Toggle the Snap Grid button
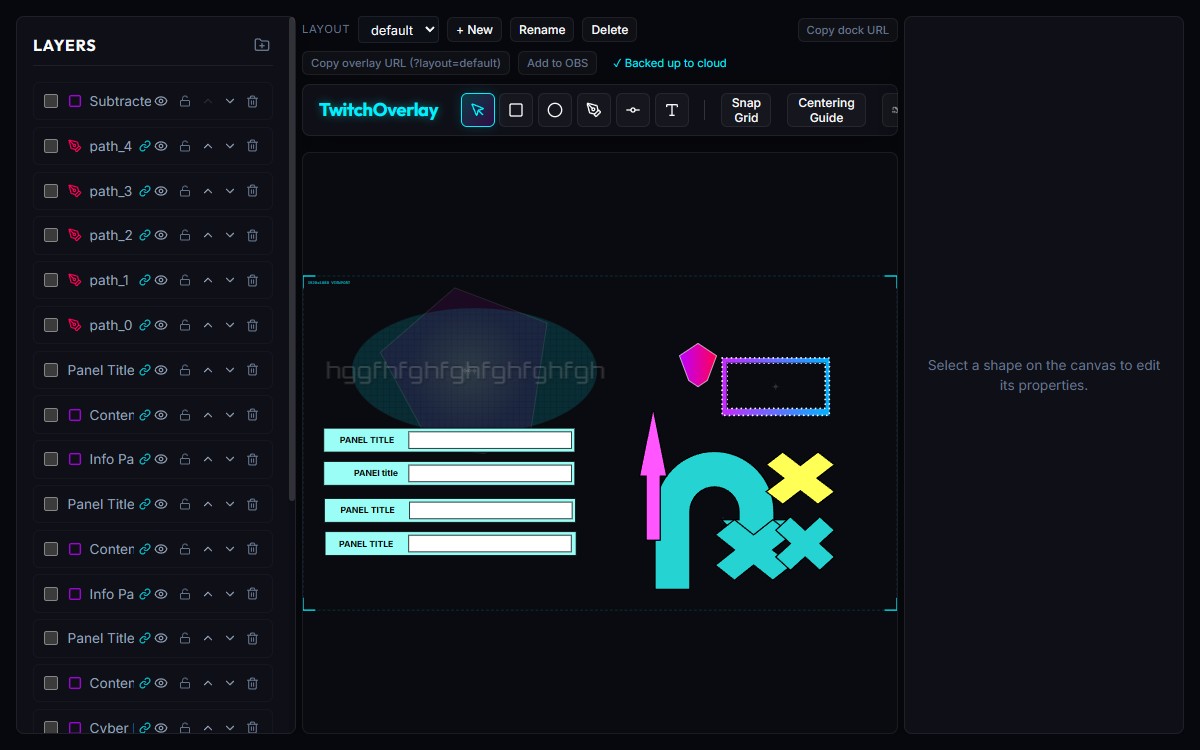The width and height of the screenshot is (1200, 750). pos(746,110)
